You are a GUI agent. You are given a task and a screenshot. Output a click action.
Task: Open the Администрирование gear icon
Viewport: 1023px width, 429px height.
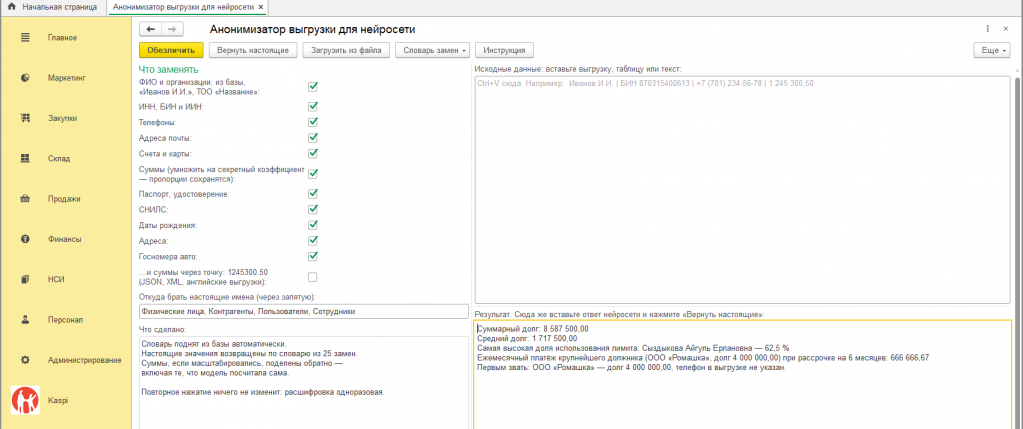25,360
